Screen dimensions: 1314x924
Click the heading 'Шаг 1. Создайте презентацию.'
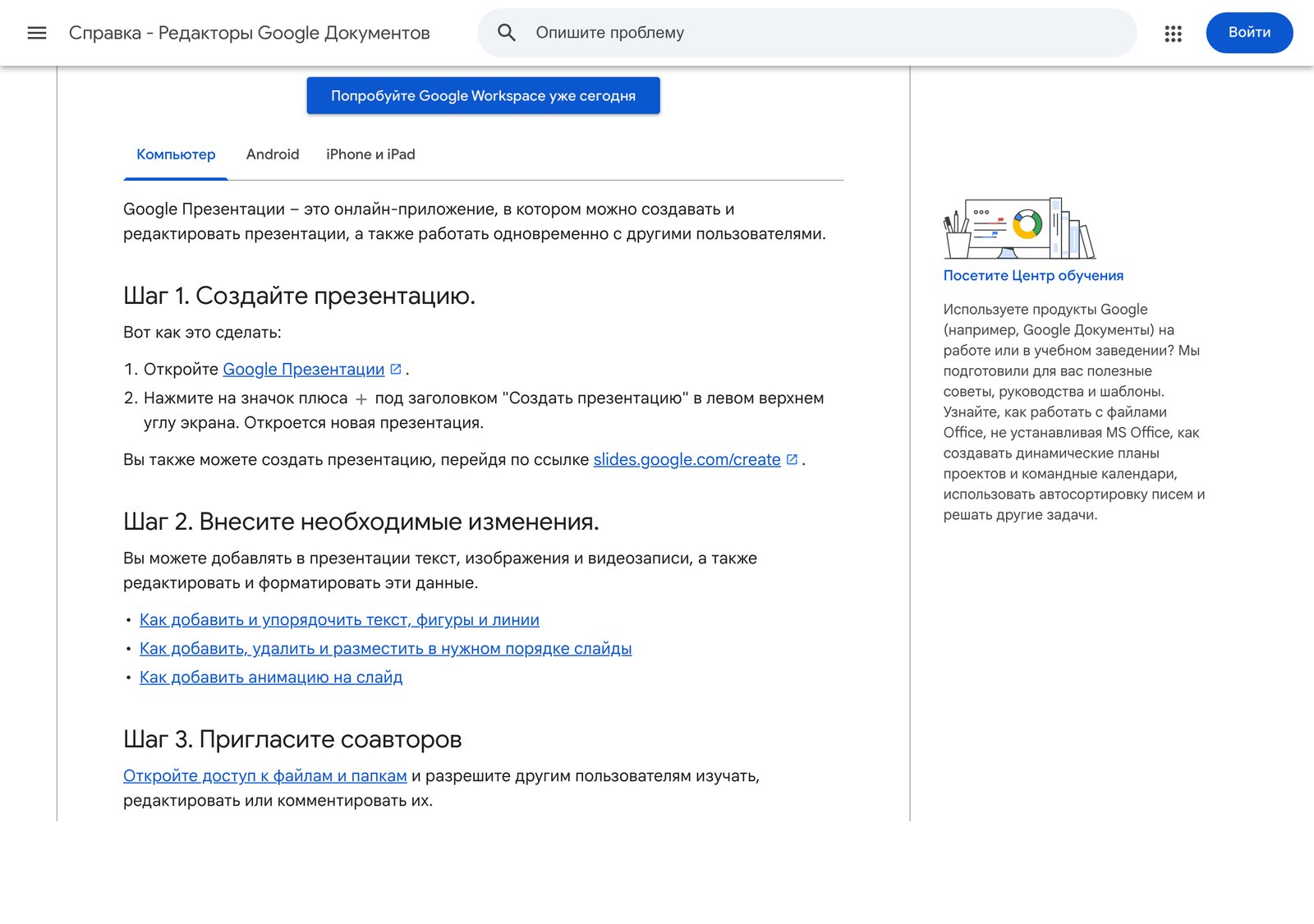tap(299, 296)
